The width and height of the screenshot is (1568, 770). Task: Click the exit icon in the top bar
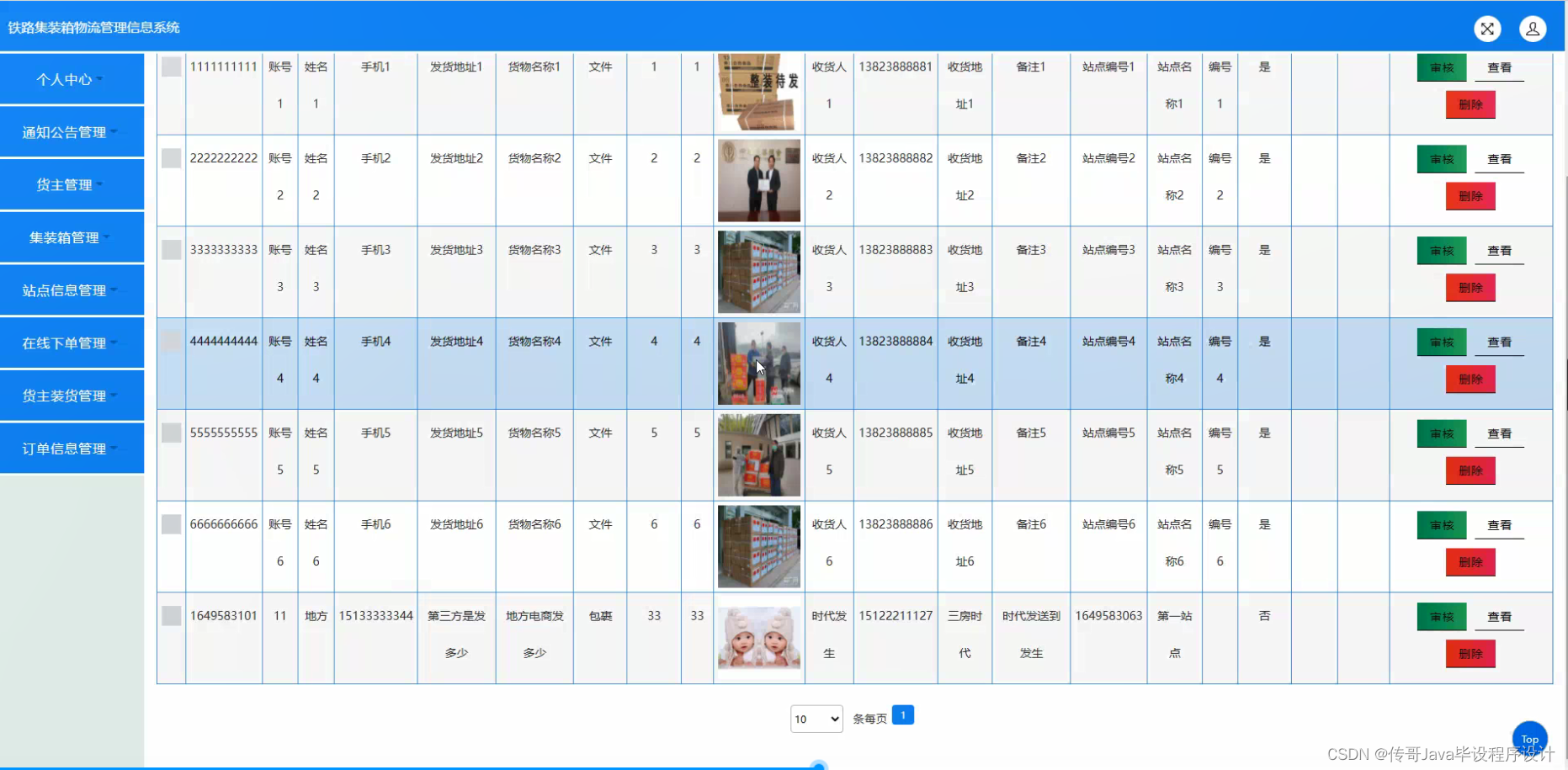[x=1486, y=28]
